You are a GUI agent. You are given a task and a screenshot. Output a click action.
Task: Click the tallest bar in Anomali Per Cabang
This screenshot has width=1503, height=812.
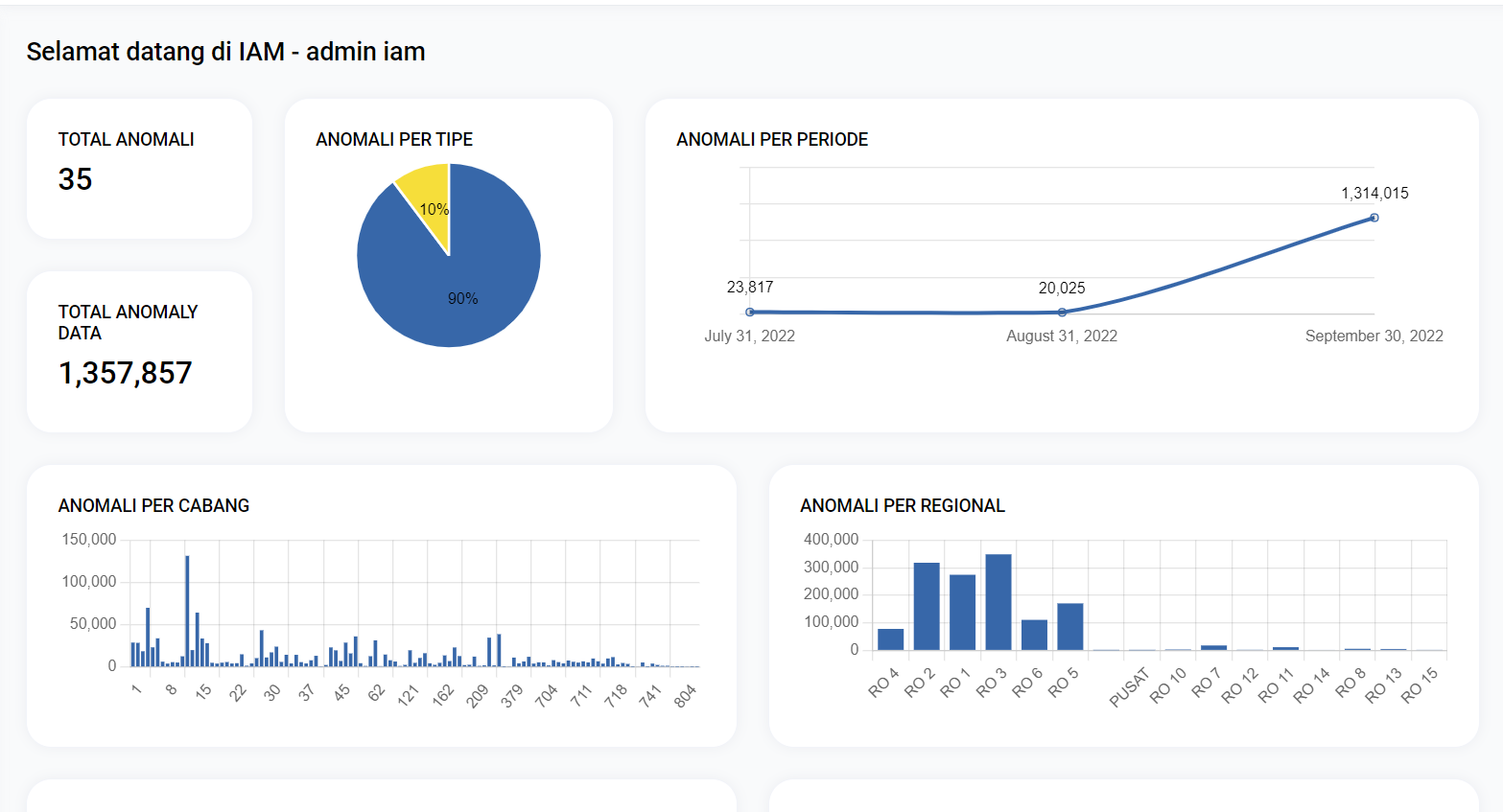tap(187, 611)
